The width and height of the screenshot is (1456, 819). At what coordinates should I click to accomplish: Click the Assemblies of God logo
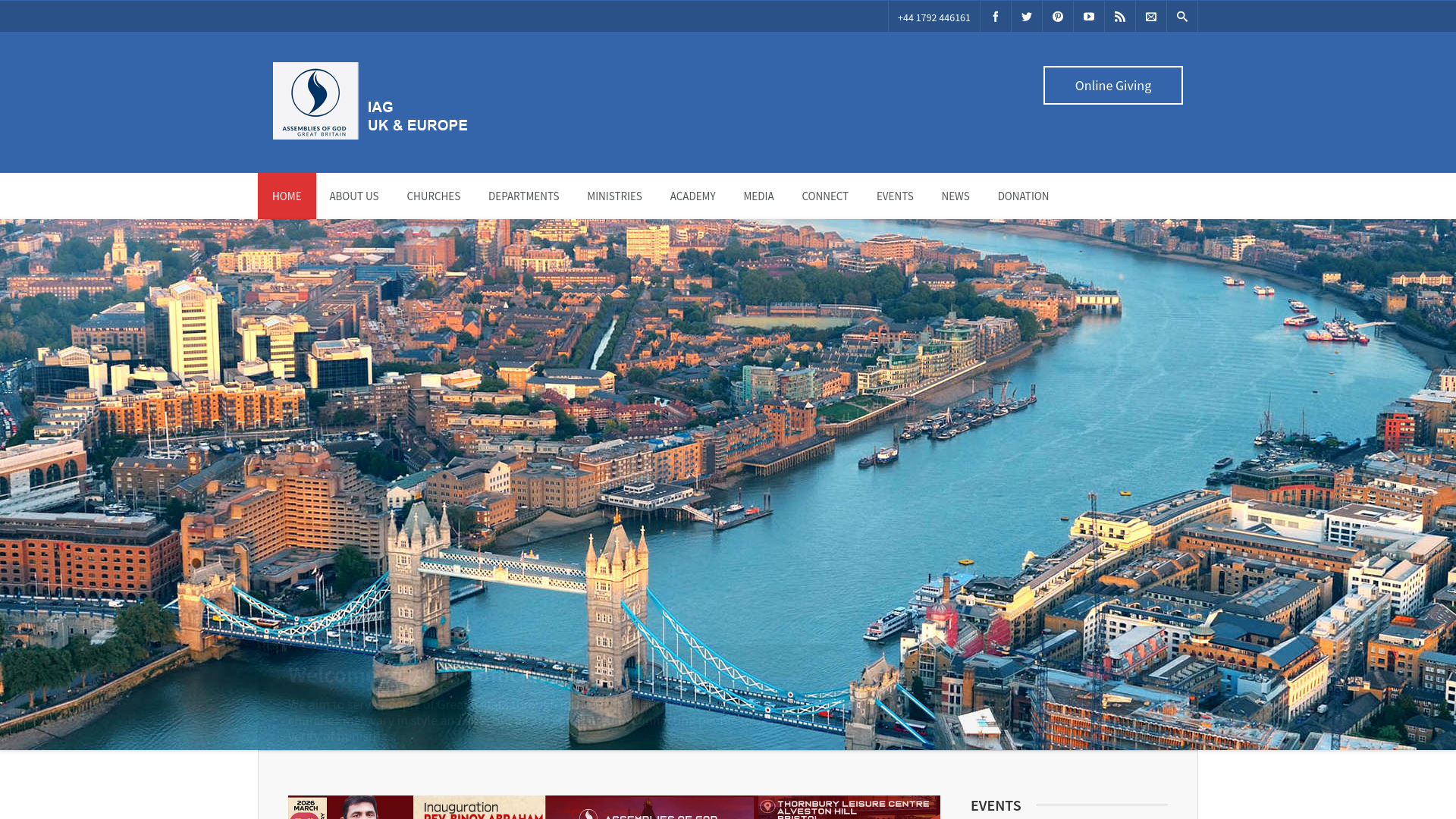click(315, 101)
